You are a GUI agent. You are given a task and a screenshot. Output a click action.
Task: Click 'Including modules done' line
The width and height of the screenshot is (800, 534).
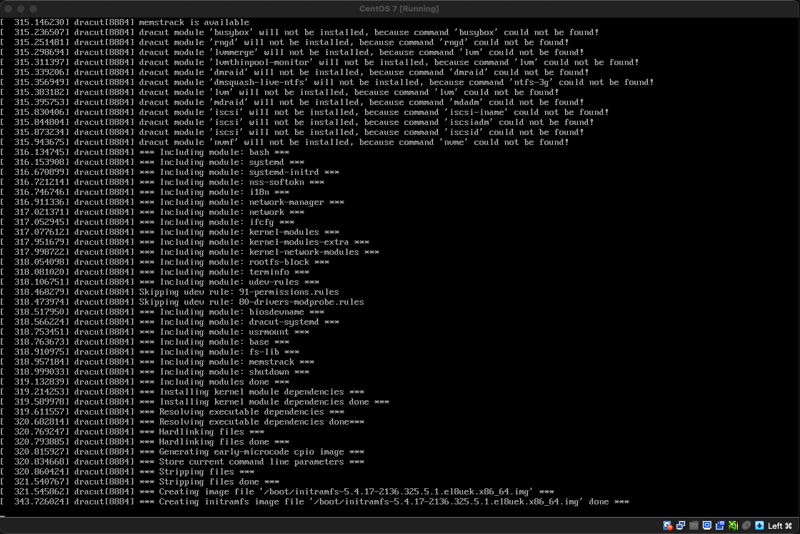(145, 382)
